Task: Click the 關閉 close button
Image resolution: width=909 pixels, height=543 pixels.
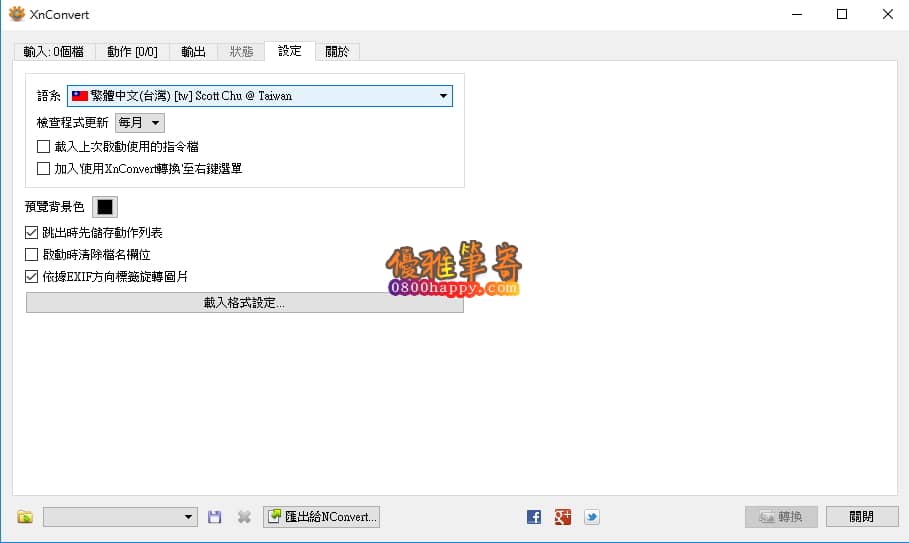Action: tap(862, 516)
